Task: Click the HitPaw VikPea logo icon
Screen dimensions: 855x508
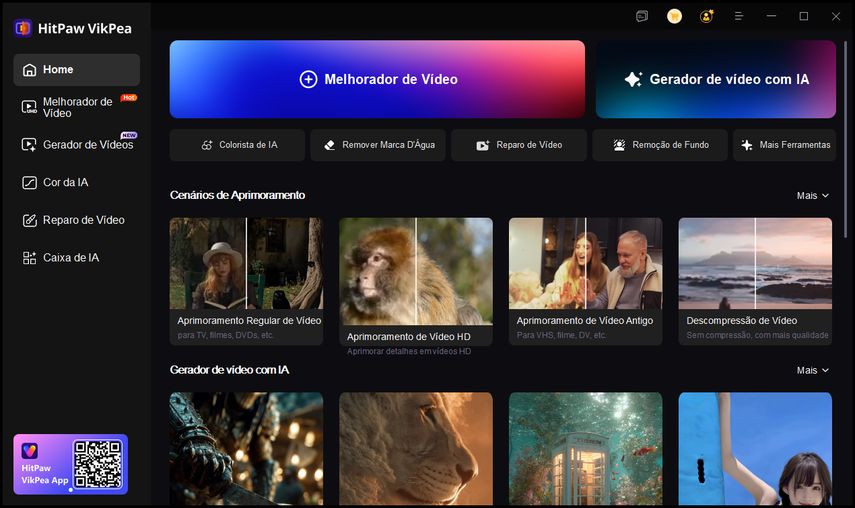Action: pos(23,28)
